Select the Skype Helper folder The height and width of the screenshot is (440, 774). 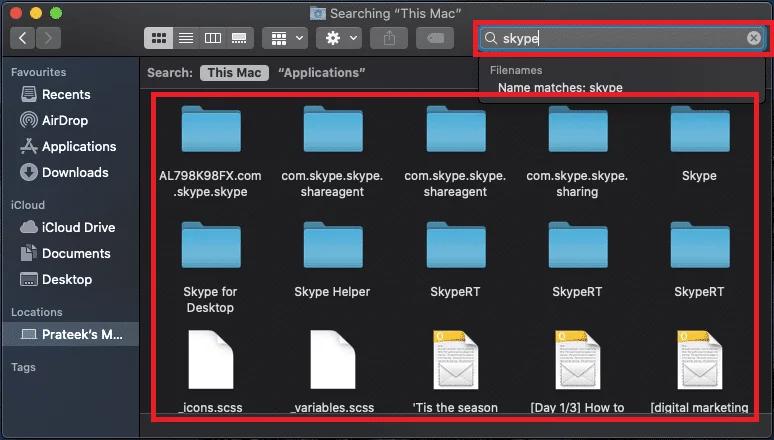[x=332, y=259]
